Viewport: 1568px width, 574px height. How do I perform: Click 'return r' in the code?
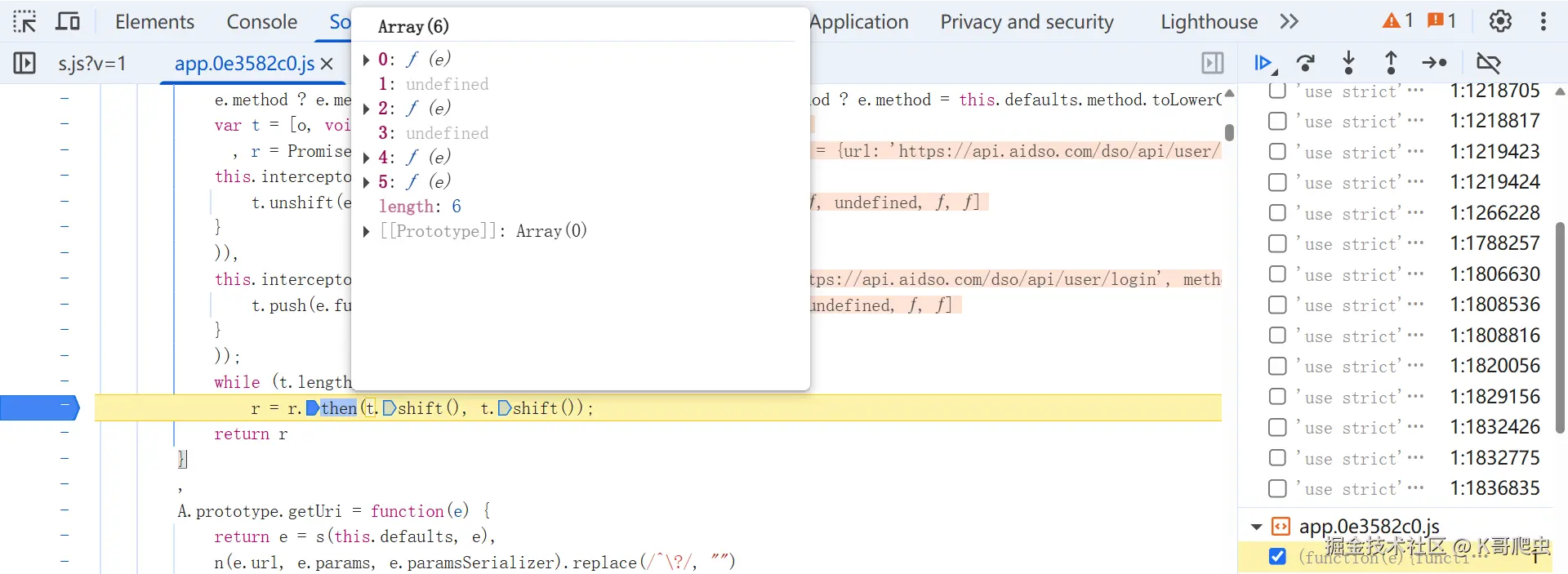click(x=251, y=434)
